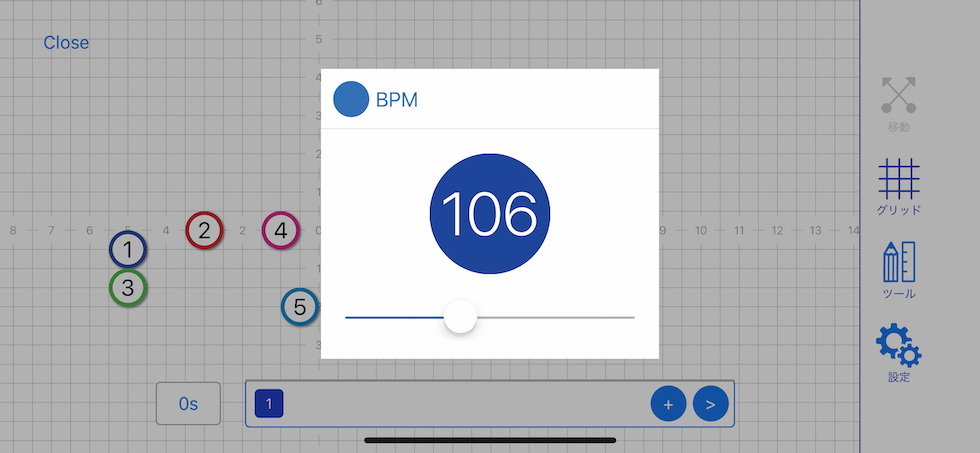980x453 pixels.
Task: Select scene 1 thumbnail in the timeline
Action: (270, 404)
